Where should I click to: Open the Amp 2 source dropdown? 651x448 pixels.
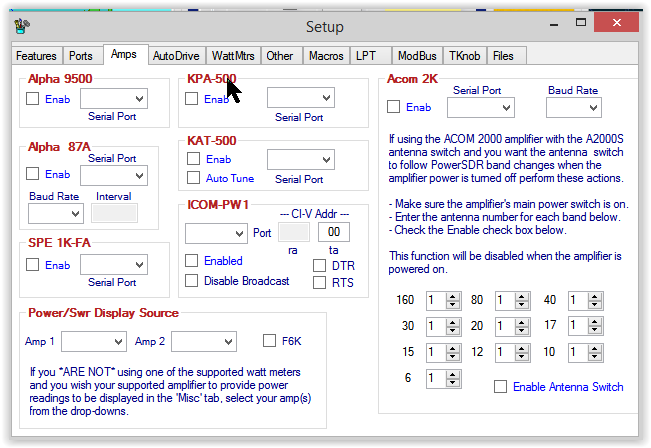click(x=204, y=341)
